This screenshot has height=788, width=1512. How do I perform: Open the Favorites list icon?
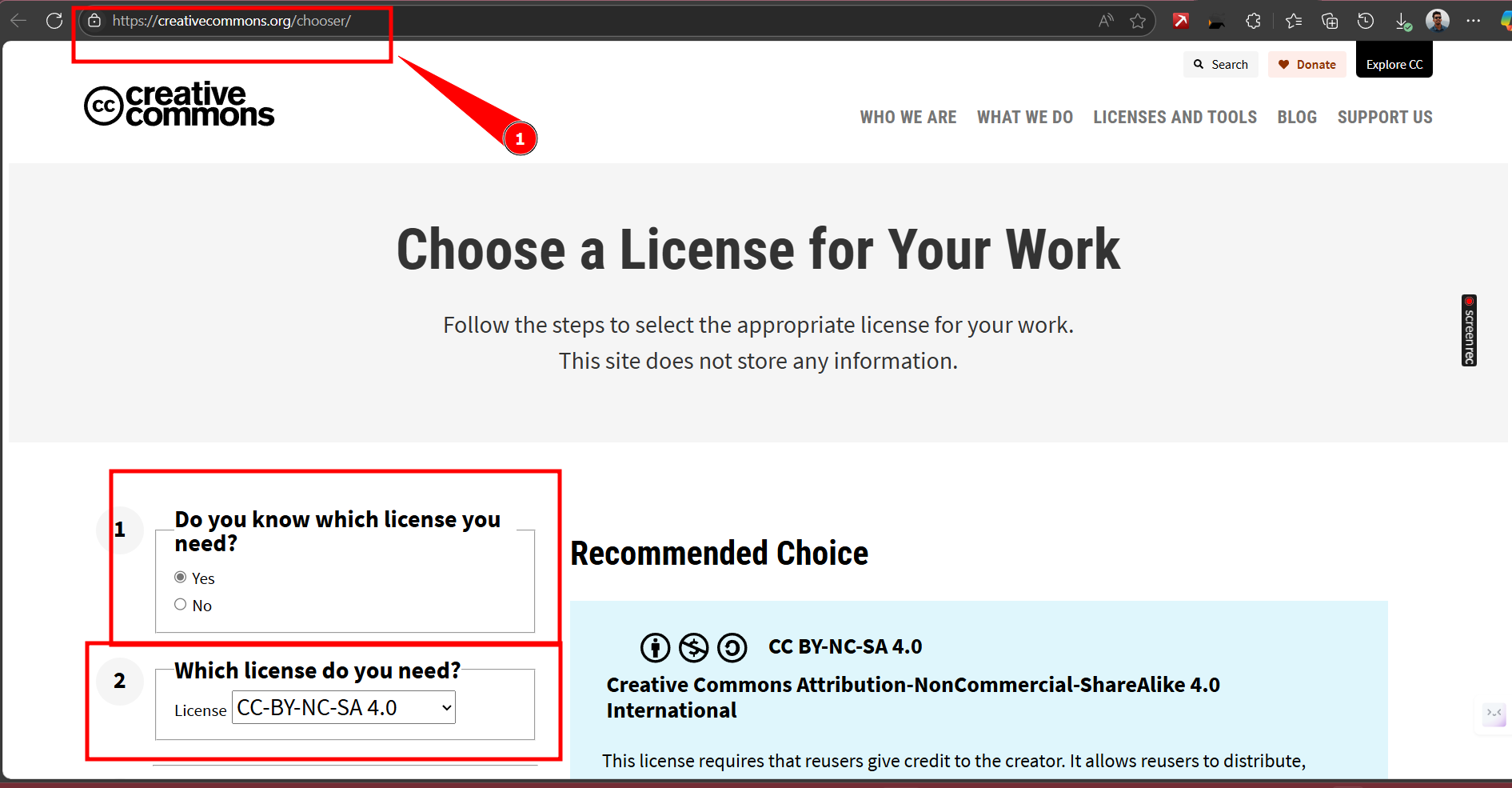pos(1294,21)
